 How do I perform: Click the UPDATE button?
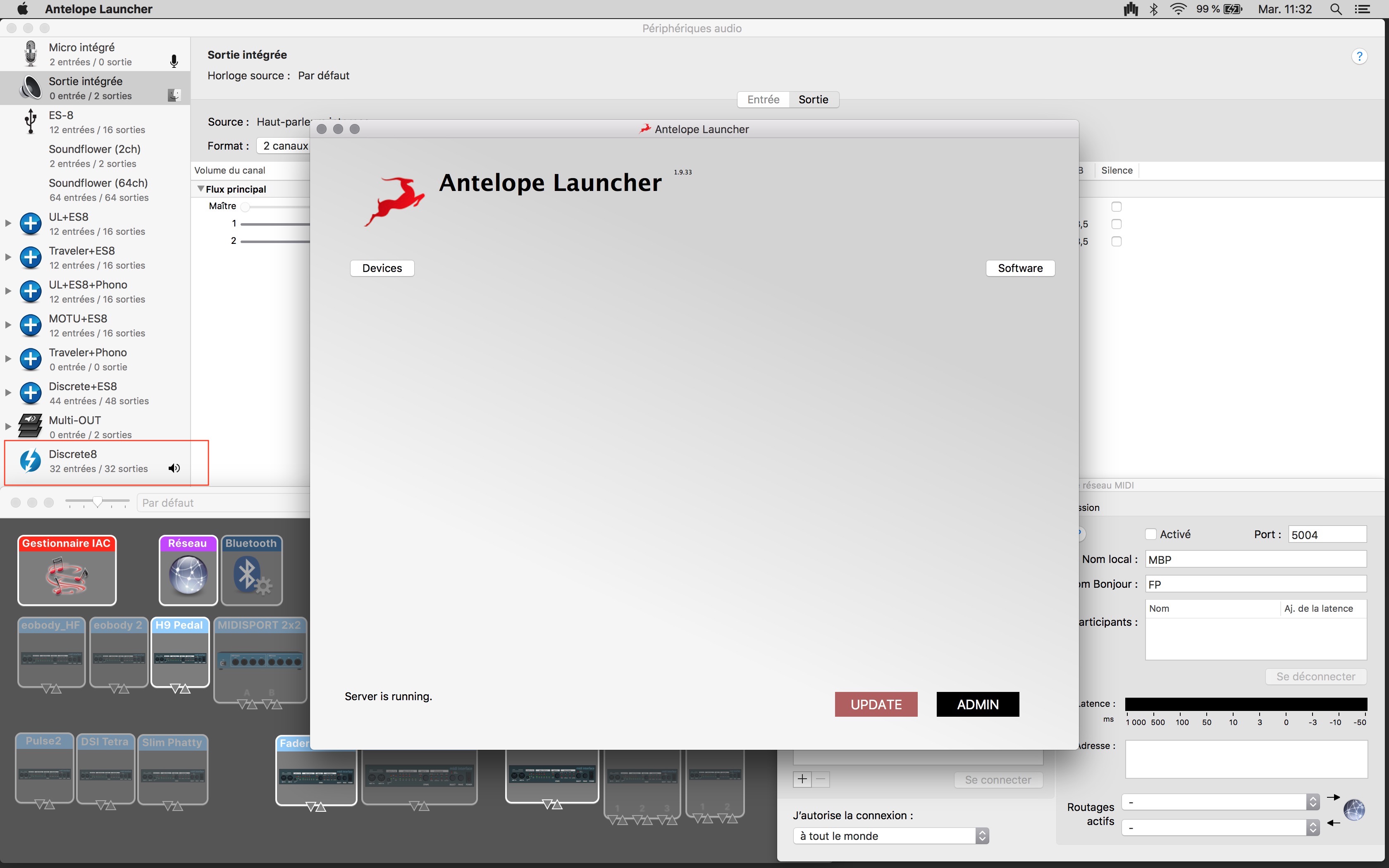(876, 704)
